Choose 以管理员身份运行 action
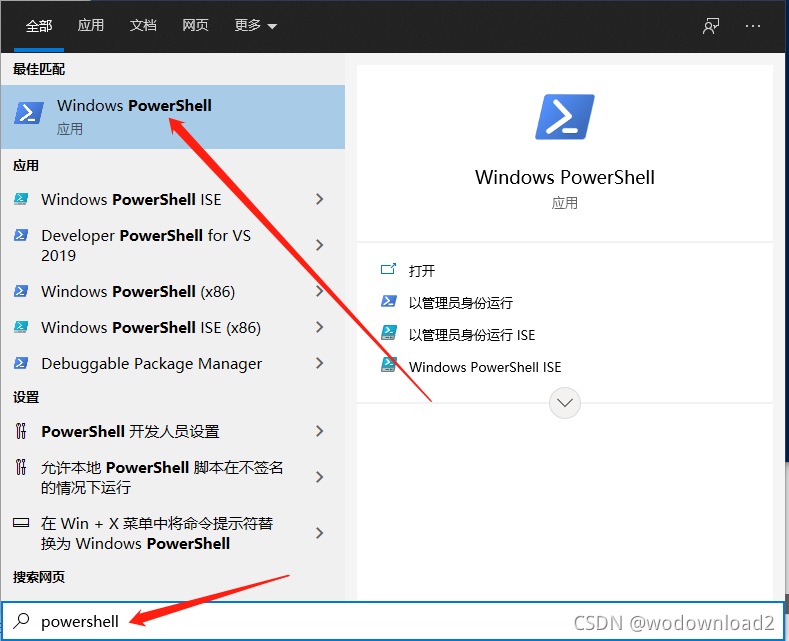Viewport: 789px width, 641px height. click(x=460, y=303)
